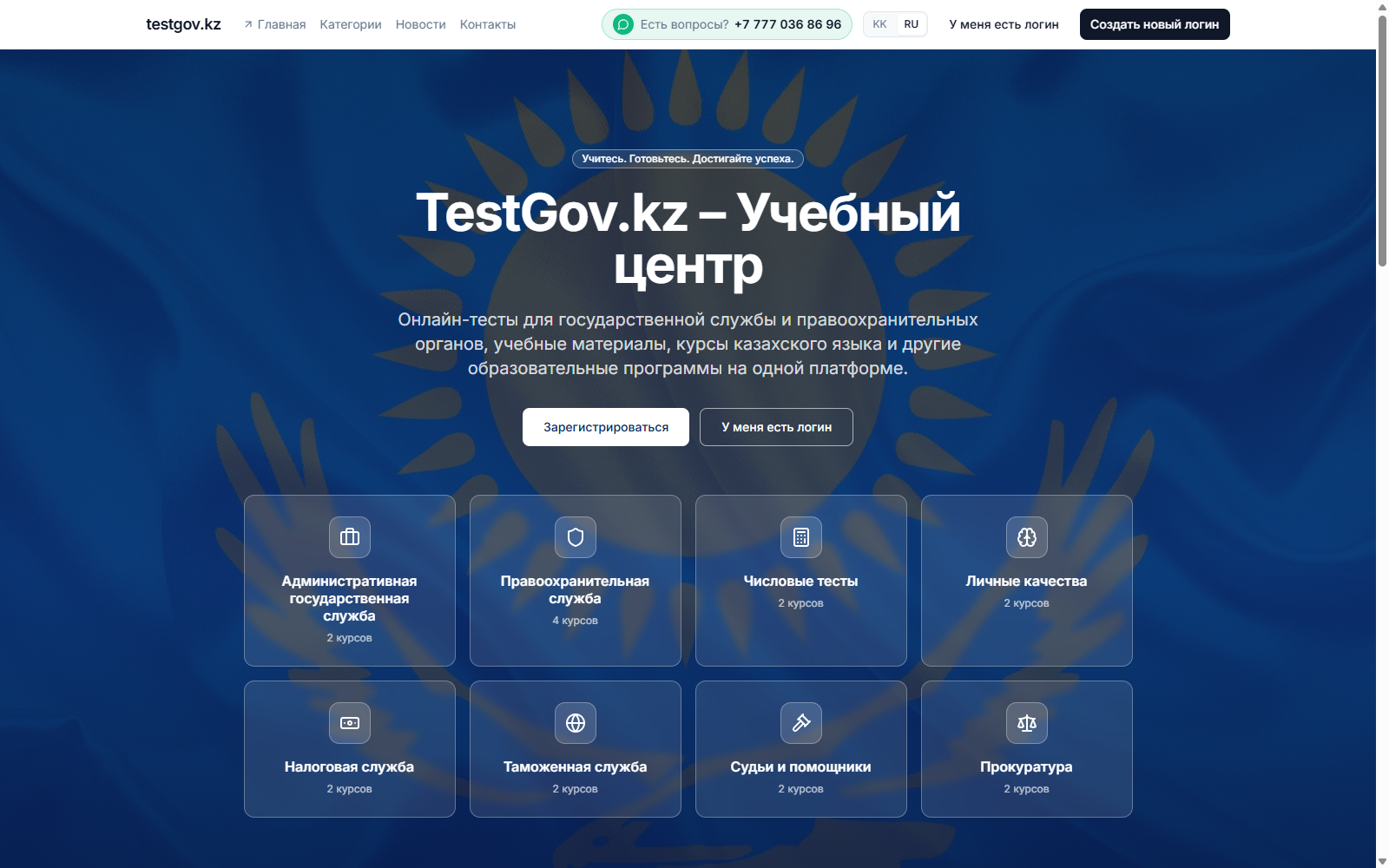Switch language to RU

click(x=911, y=24)
